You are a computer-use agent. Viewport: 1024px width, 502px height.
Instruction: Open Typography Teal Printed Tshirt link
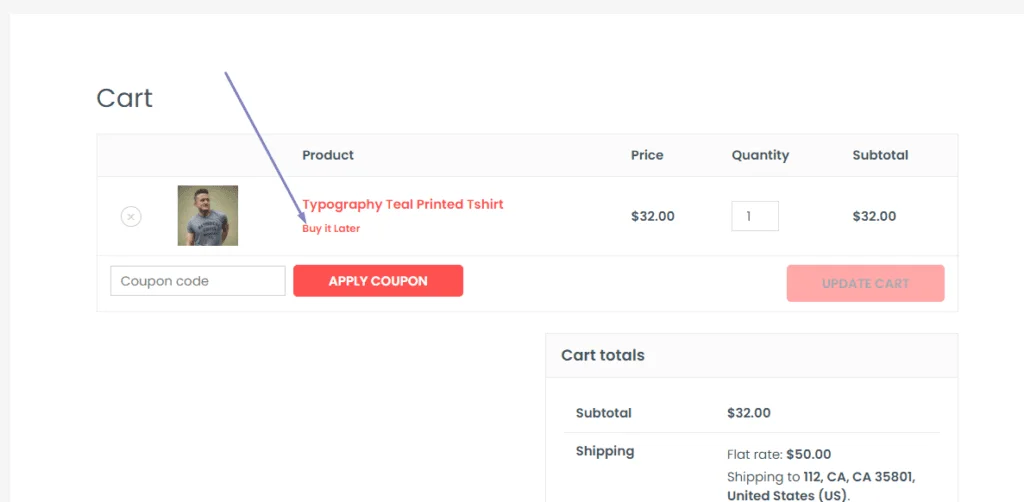tap(403, 204)
